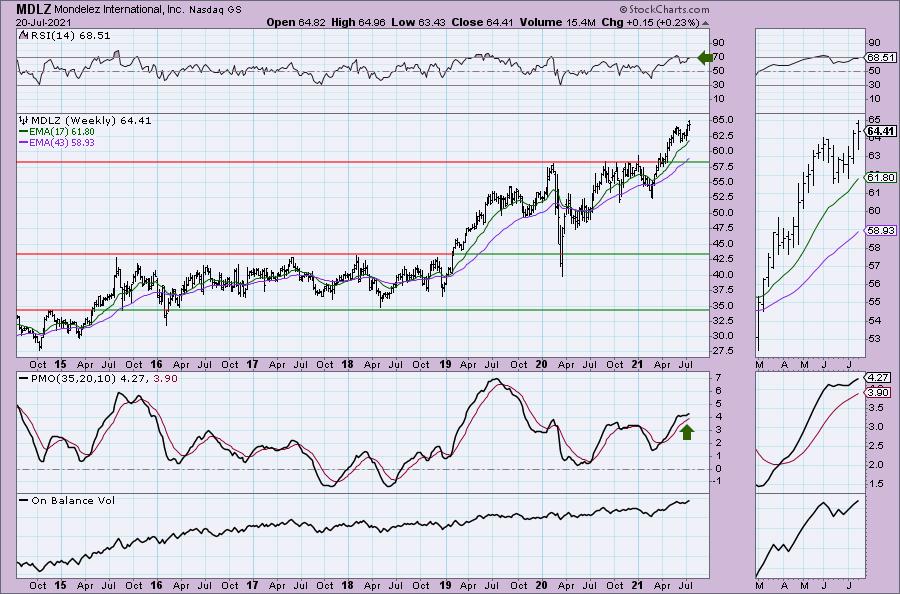Click the 90 level on main RSI axis

pyautogui.click(x=719, y=43)
